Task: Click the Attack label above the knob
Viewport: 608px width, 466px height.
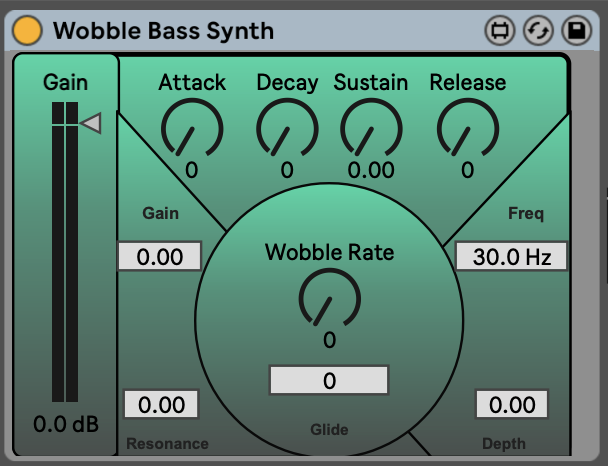Action: tap(192, 82)
